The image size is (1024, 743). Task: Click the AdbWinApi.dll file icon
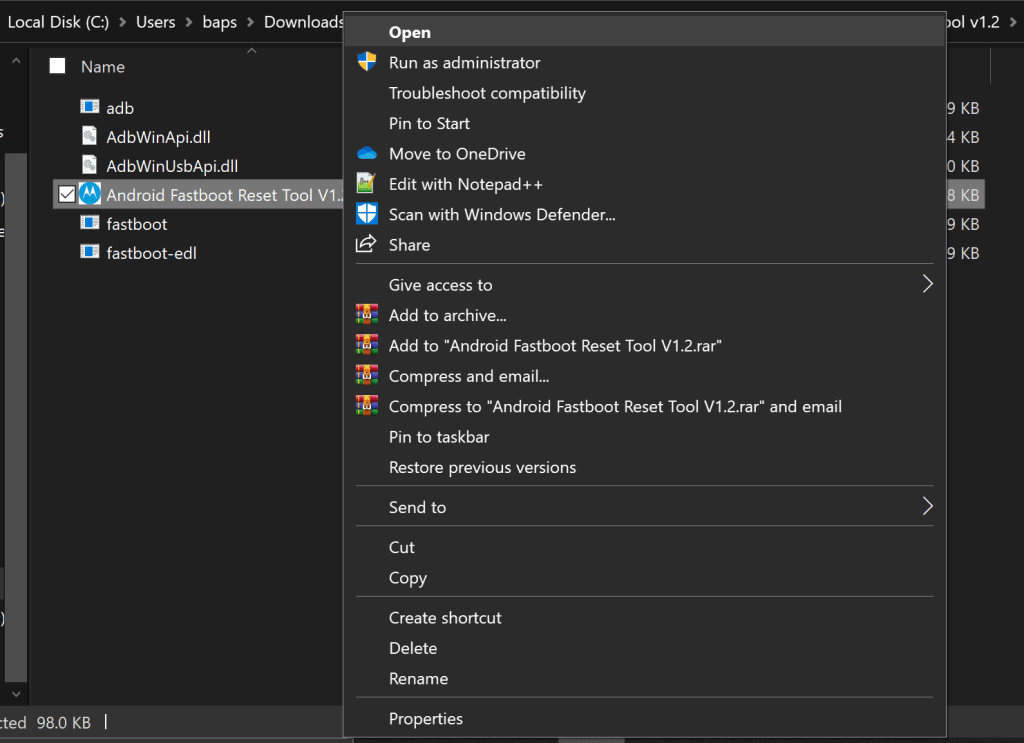(89, 136)
